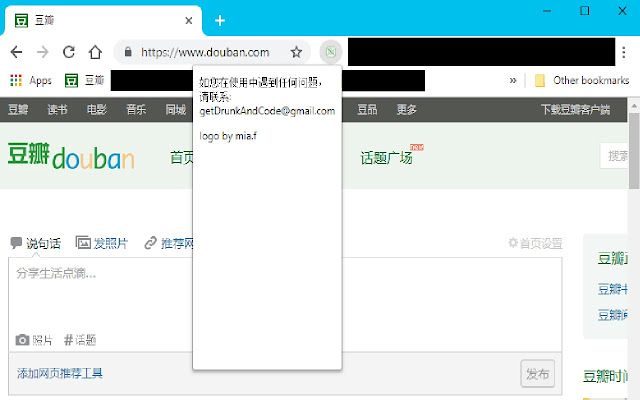Select 同城 in the top navigation bar

point(176,109)
